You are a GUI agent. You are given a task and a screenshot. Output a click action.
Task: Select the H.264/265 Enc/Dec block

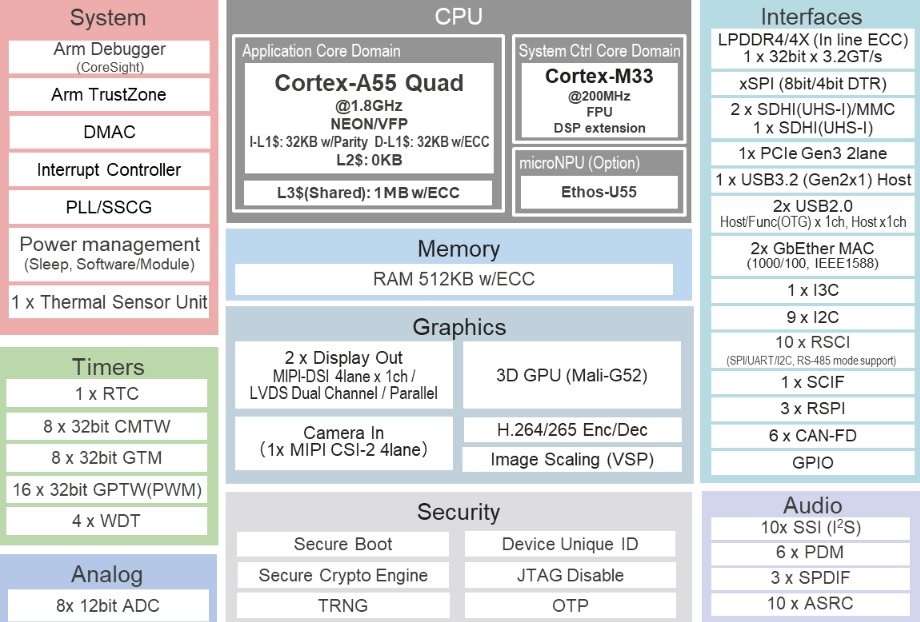tap(572, 430)
